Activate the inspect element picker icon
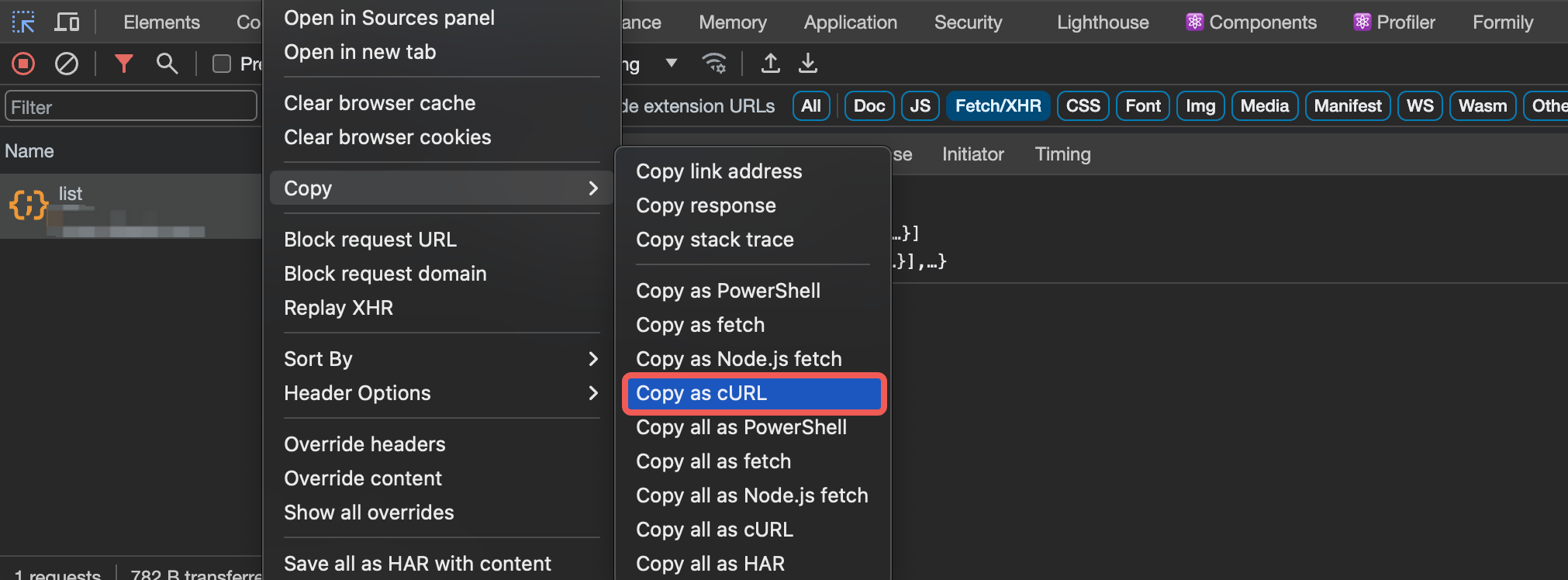Viewport: 1568px width, 580px height. coord(23,22)
